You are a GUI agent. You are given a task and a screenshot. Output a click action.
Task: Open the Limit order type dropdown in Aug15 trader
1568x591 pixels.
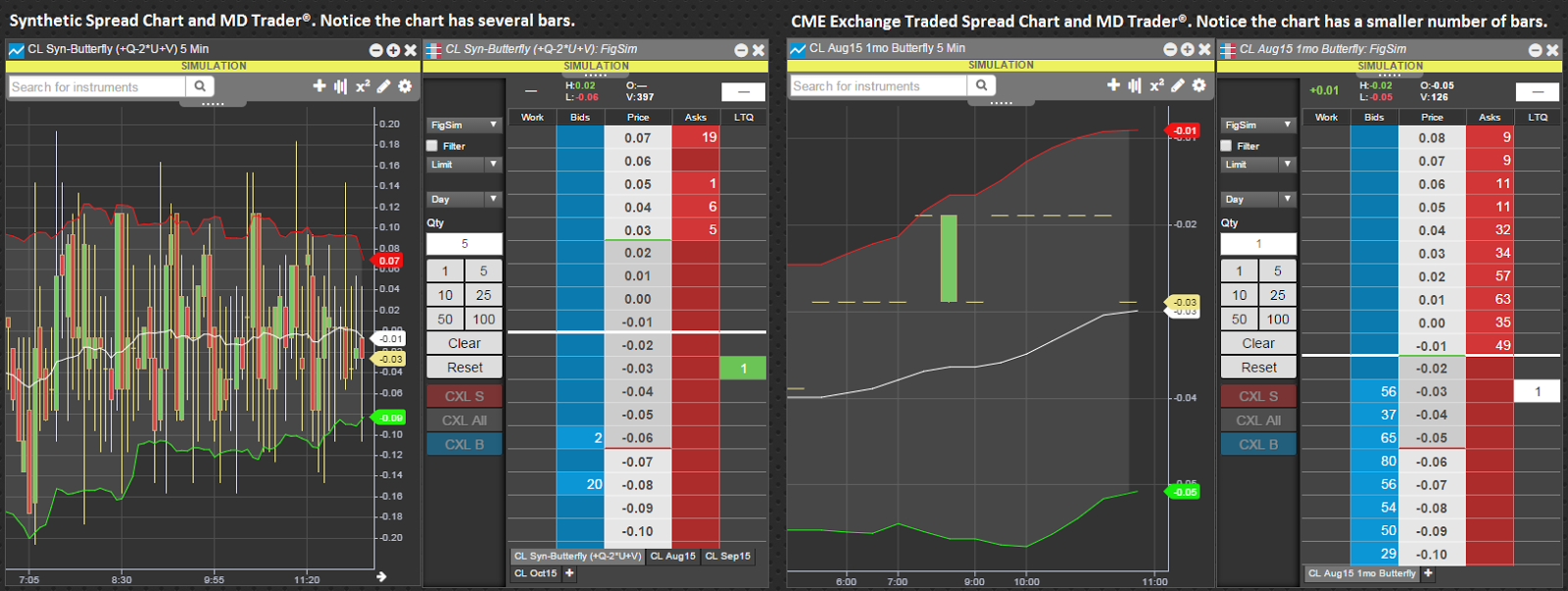pyautogui.click(x=1258, y=165)
